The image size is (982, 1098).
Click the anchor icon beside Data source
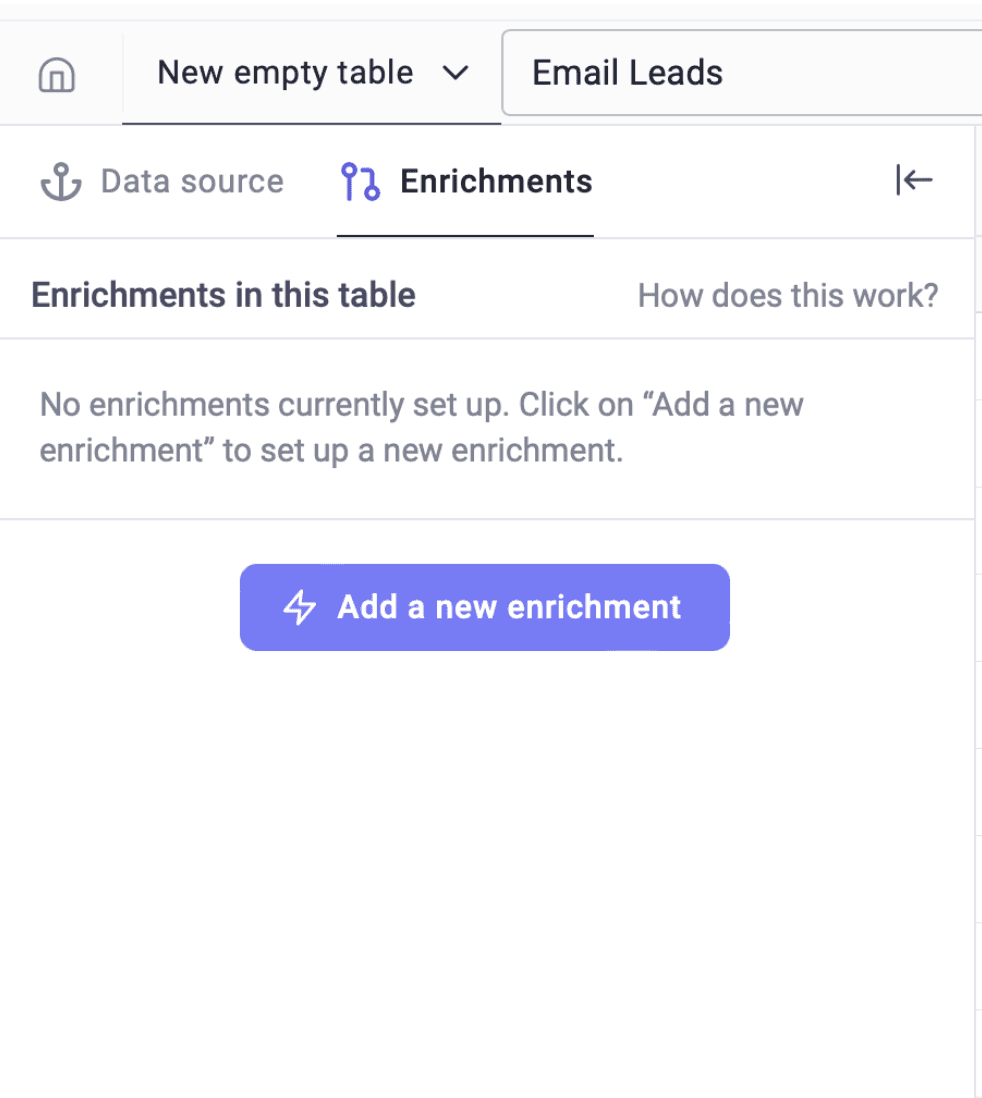click(x=61, y=181)
